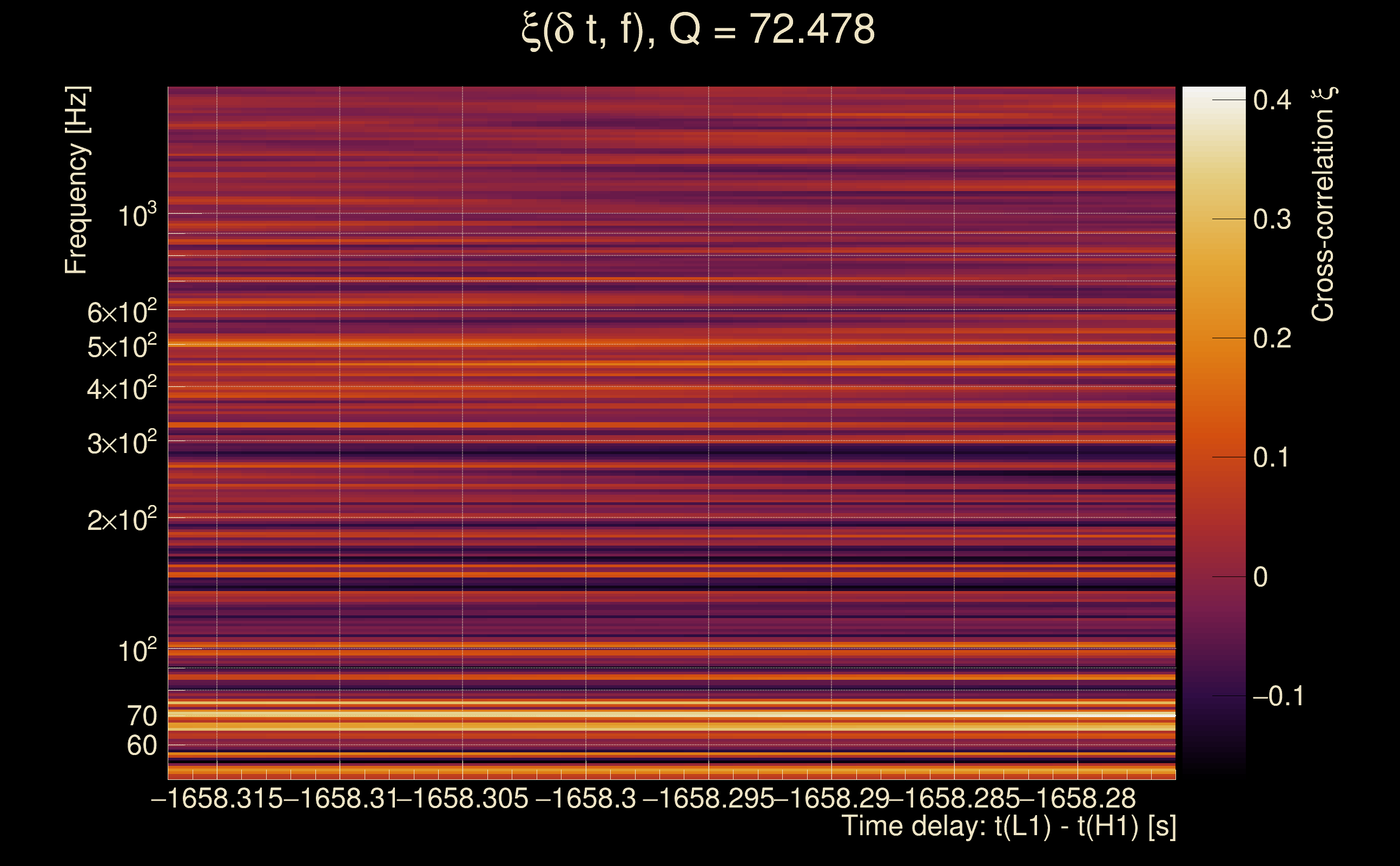Click the 0.1 tick label on the colorbar
The width and height of the screenshot is (1400, 866).
1272,458
